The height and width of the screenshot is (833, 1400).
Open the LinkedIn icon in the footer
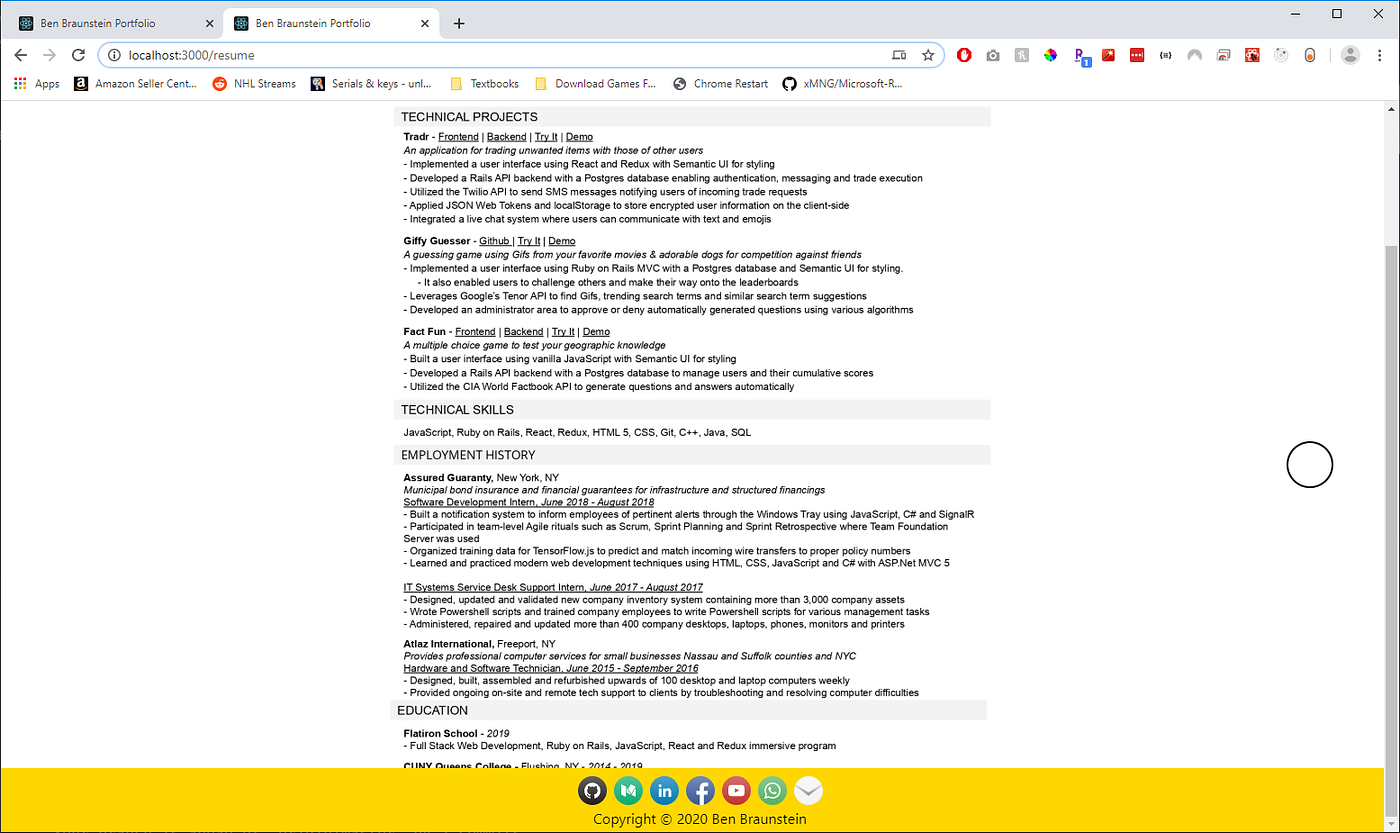(x=664, y=790)
